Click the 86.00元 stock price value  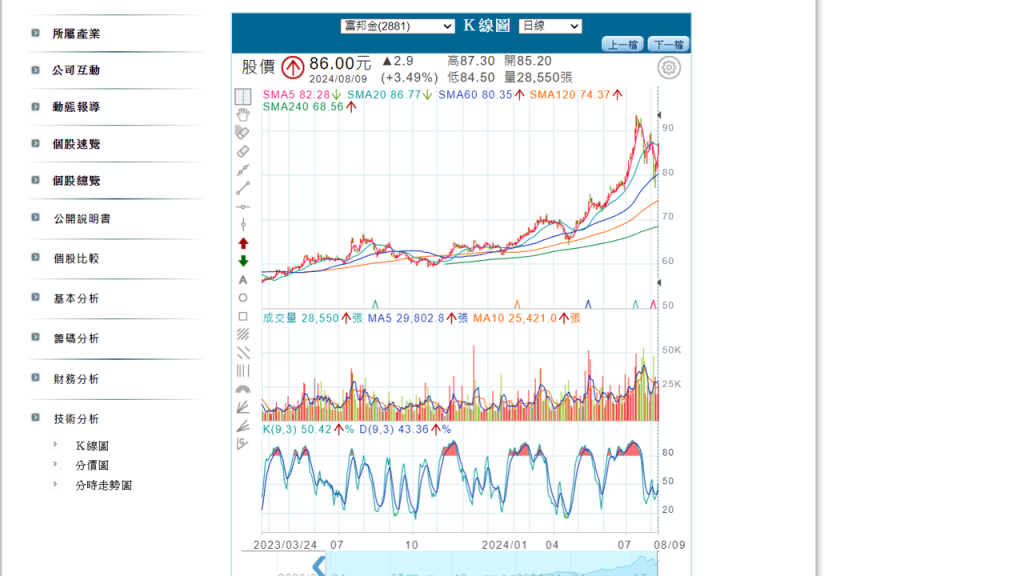coord(340,63)
